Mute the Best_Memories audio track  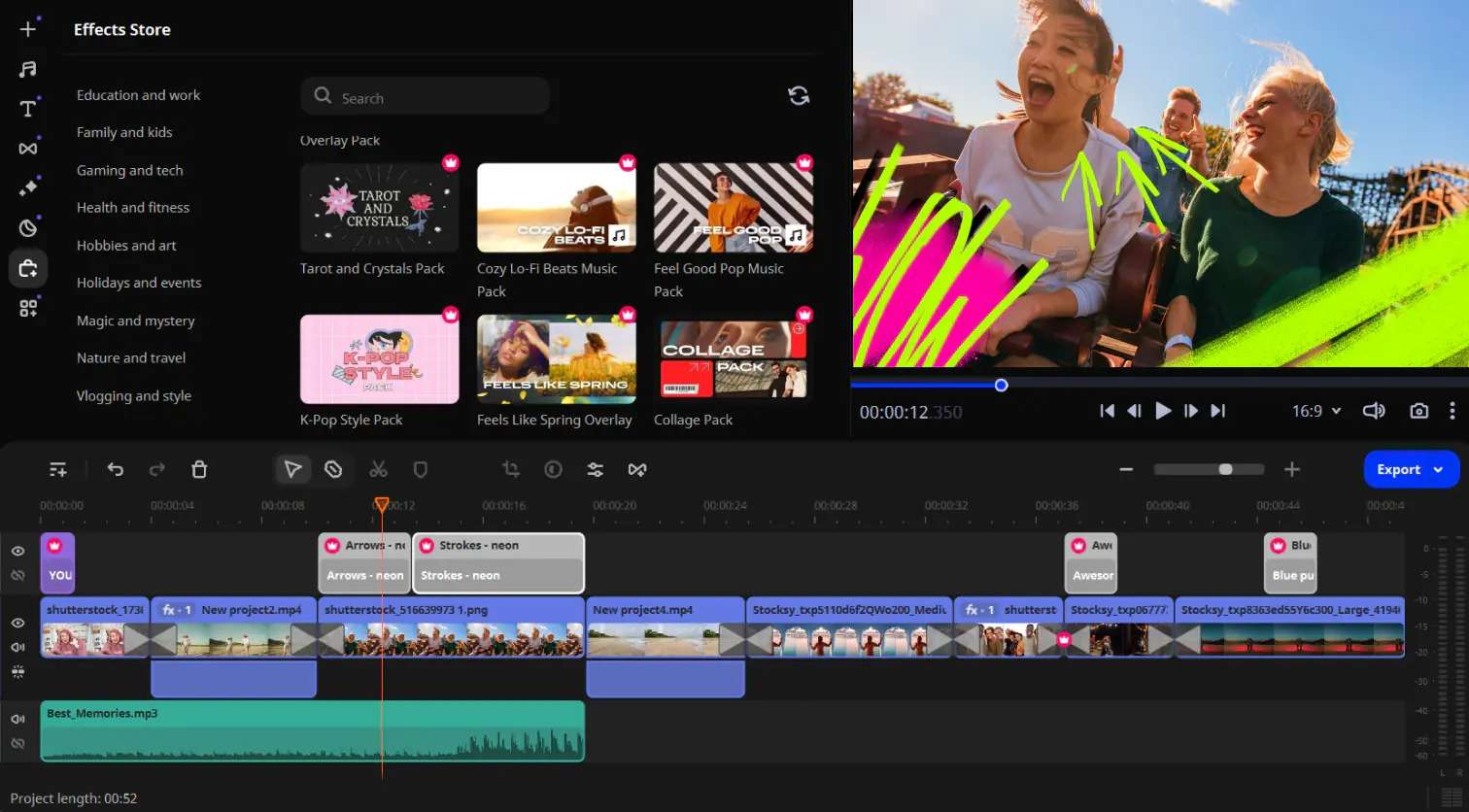17,719
